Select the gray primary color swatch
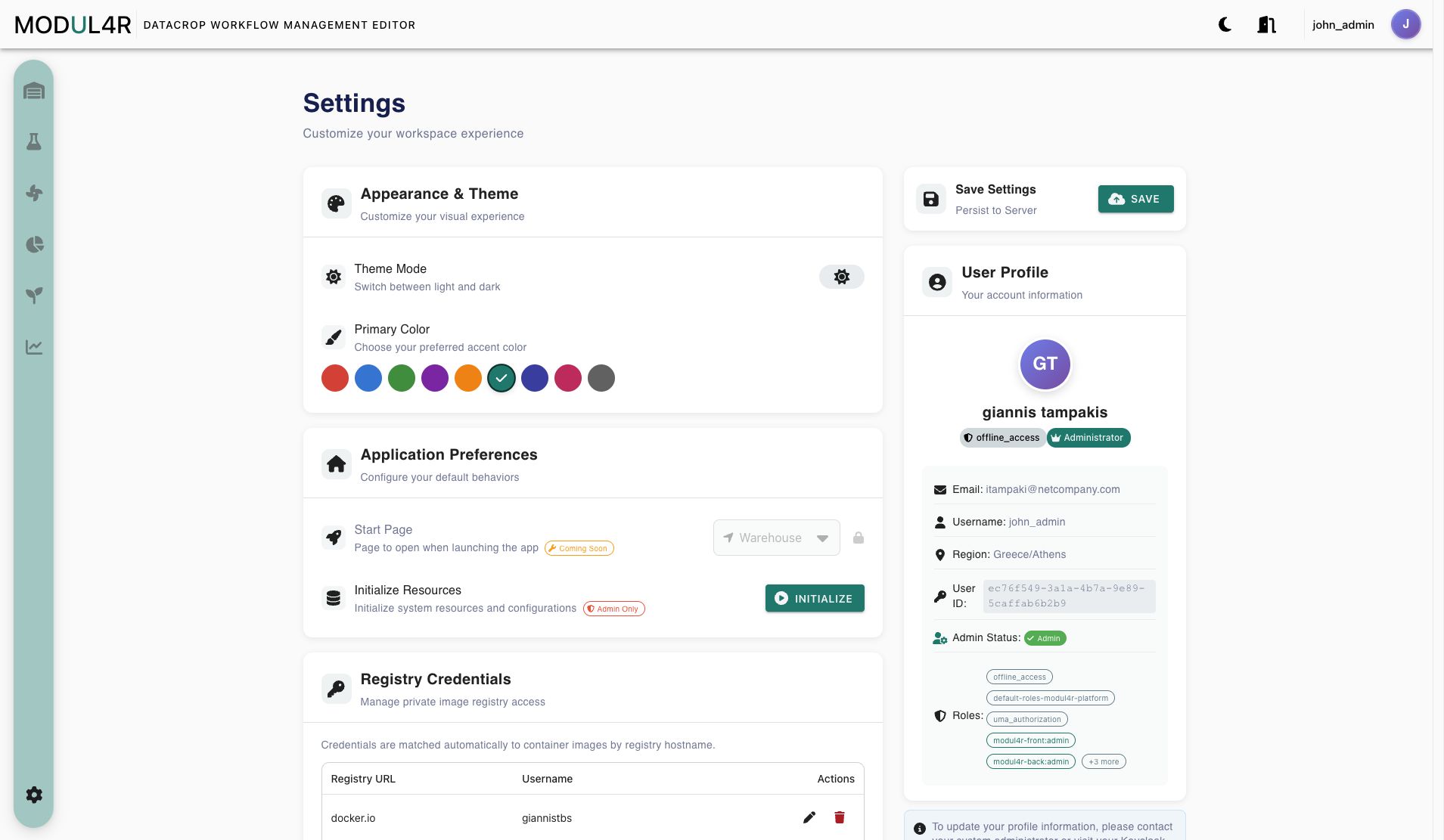This screenshot has width=1444, height=840. [x=601, y=378]
